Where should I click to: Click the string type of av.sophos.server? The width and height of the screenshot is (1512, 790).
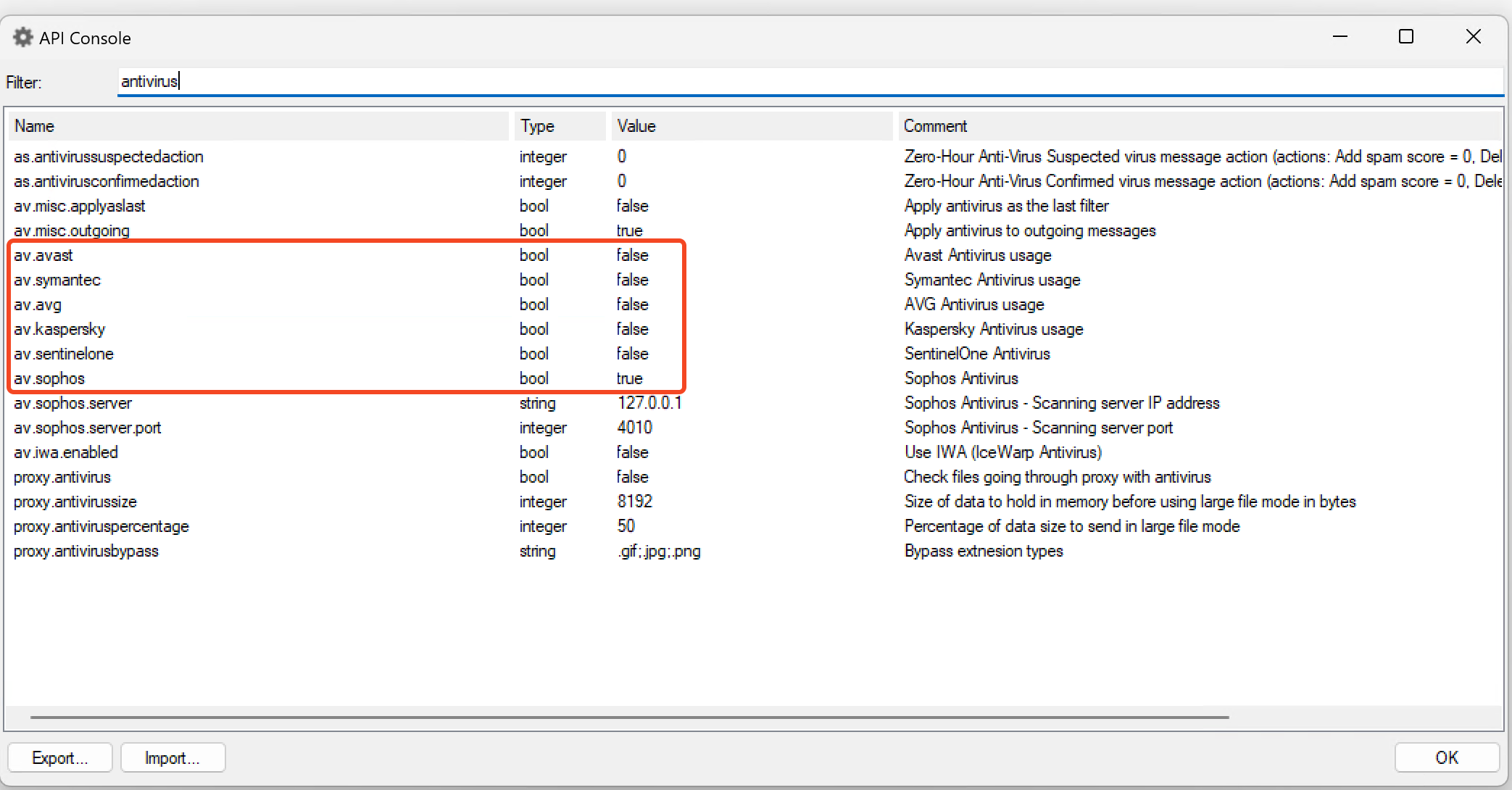[x=538, y=403]
